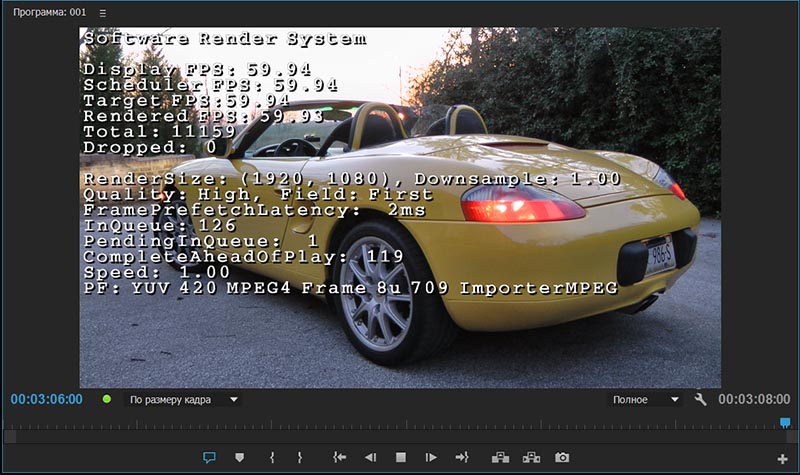Click the Mark In brace button

coord(272,458)
